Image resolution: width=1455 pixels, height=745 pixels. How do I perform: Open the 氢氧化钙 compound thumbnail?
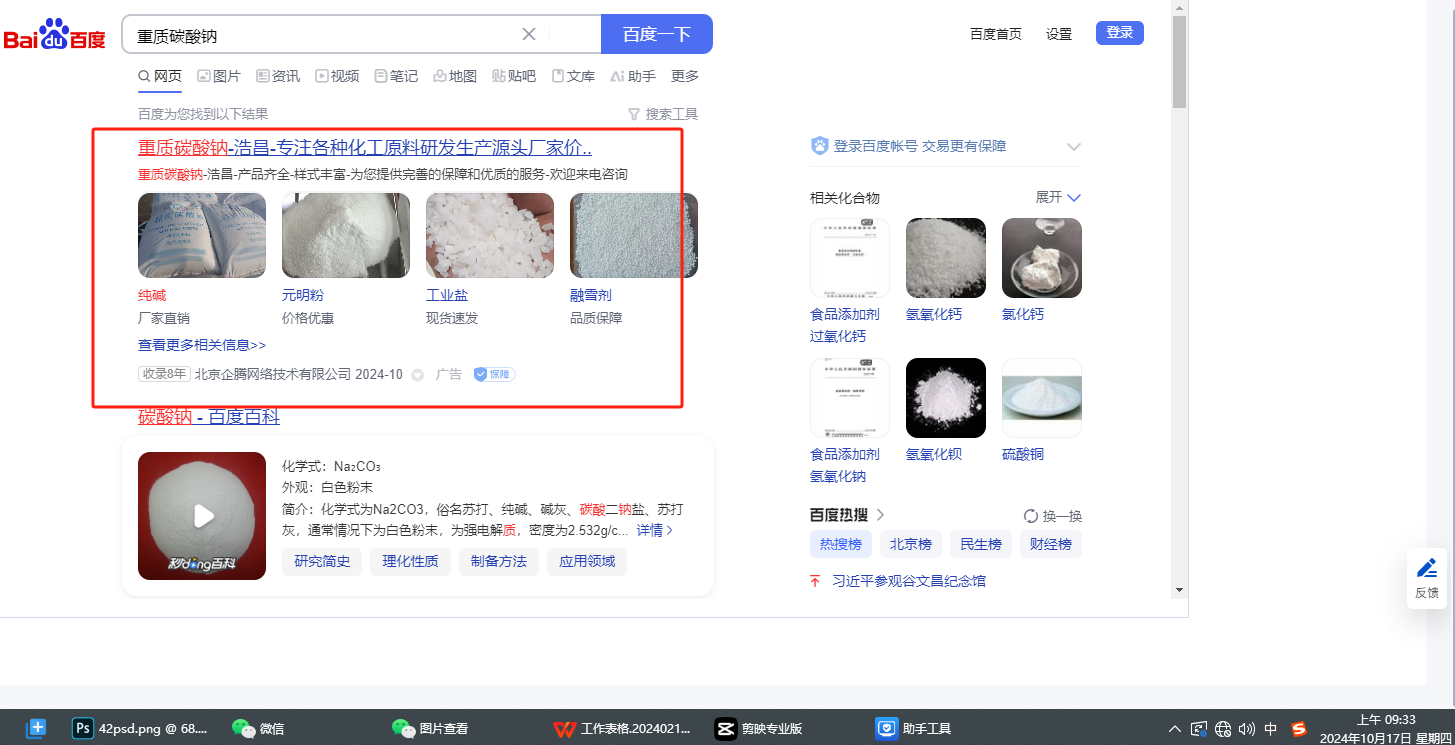(x=946, y=258)
